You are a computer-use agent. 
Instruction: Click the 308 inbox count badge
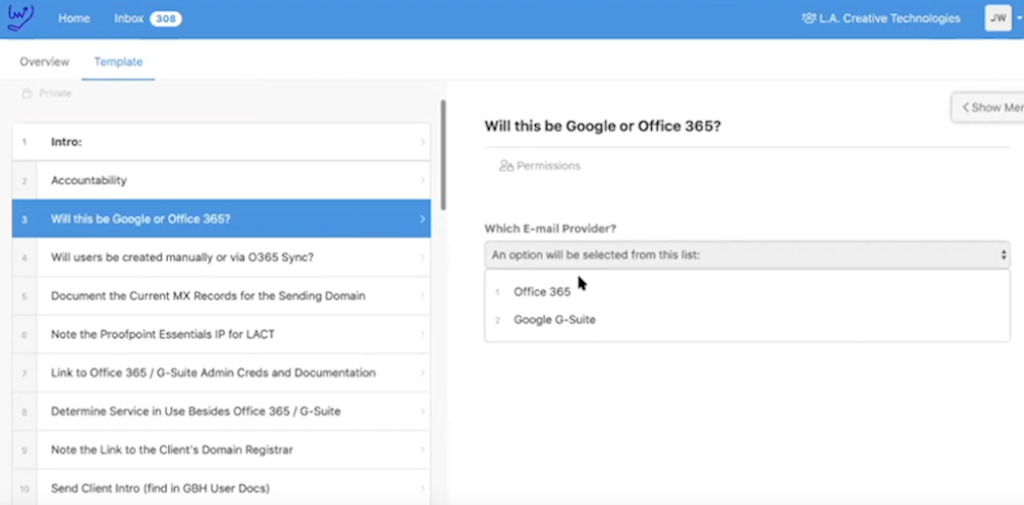pos(165,18)
